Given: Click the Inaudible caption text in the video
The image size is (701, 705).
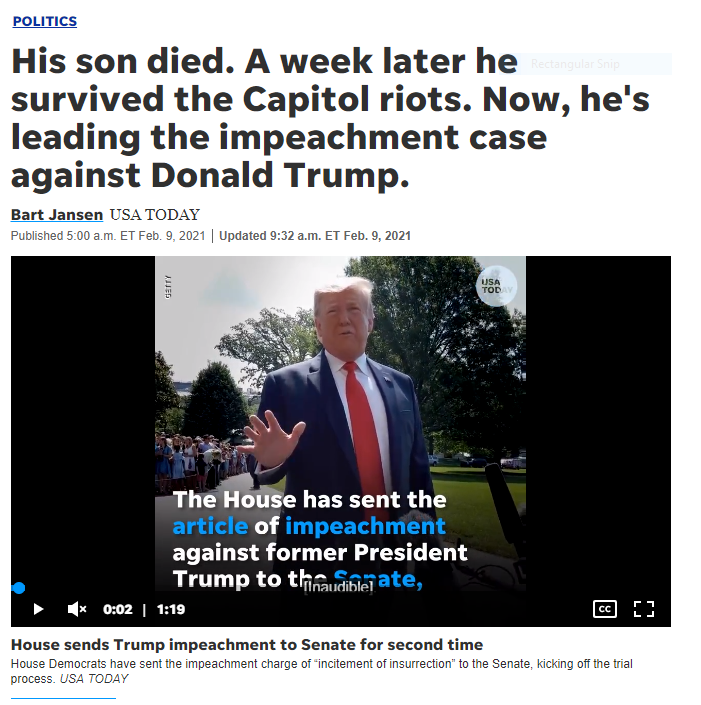Looking at the screenshot, I should tap(339, 587).
